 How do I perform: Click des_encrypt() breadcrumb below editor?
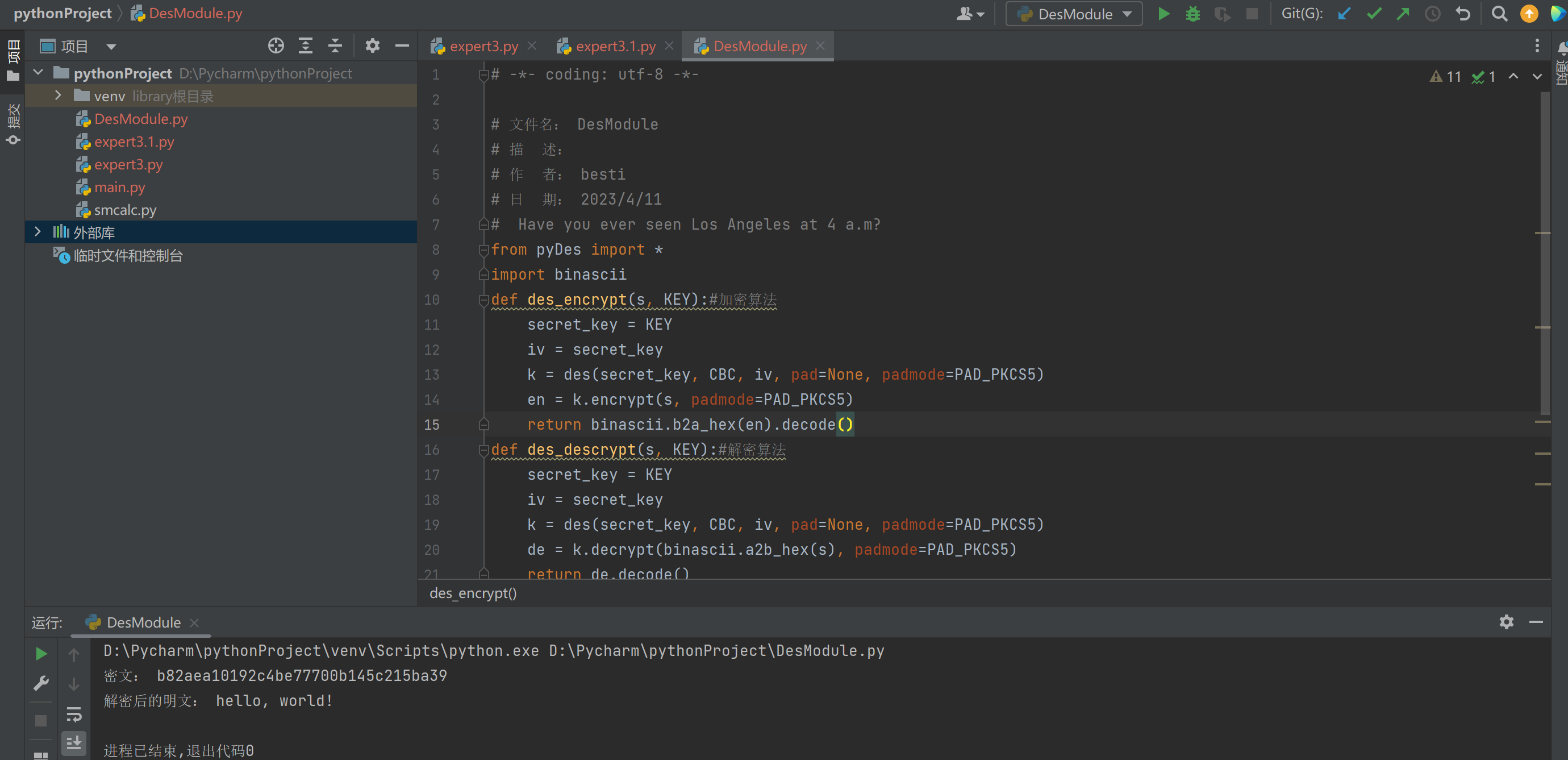(473, 593)
